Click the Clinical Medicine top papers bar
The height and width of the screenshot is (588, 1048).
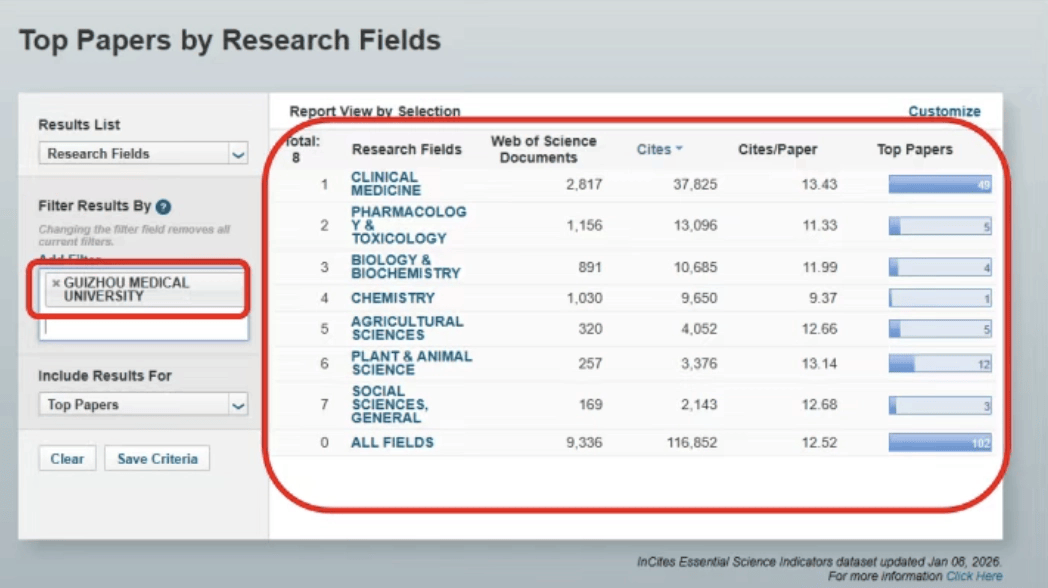coord(939,184)
